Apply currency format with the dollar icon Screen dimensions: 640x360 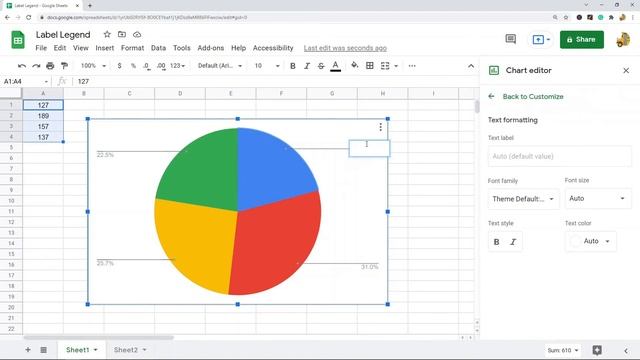coord(119,66)
